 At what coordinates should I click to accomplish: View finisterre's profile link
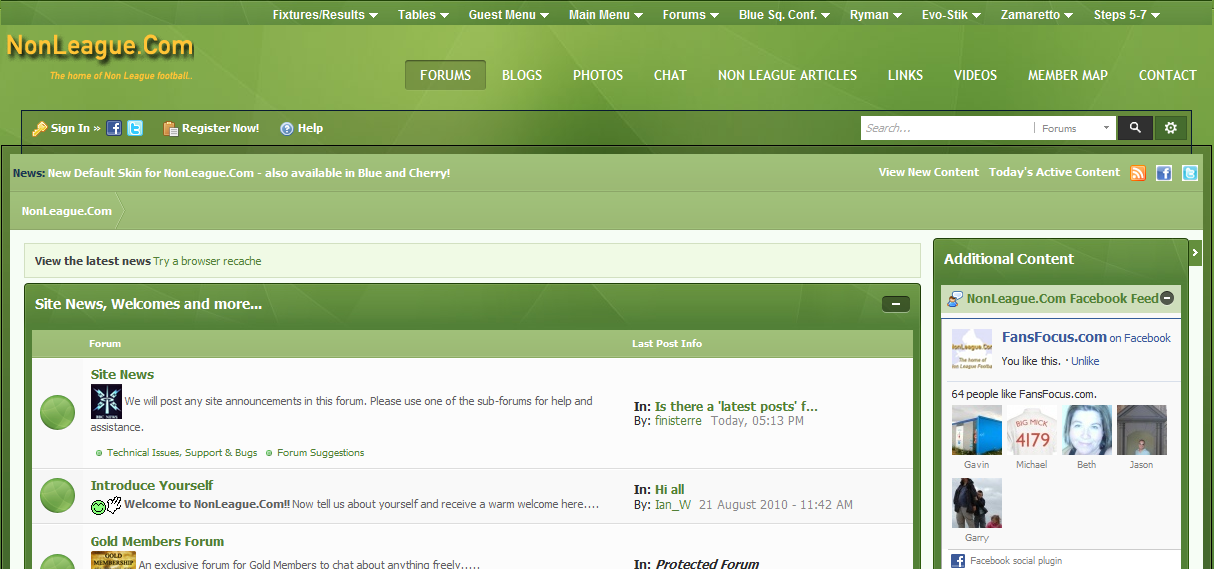[x=679, y=421]
